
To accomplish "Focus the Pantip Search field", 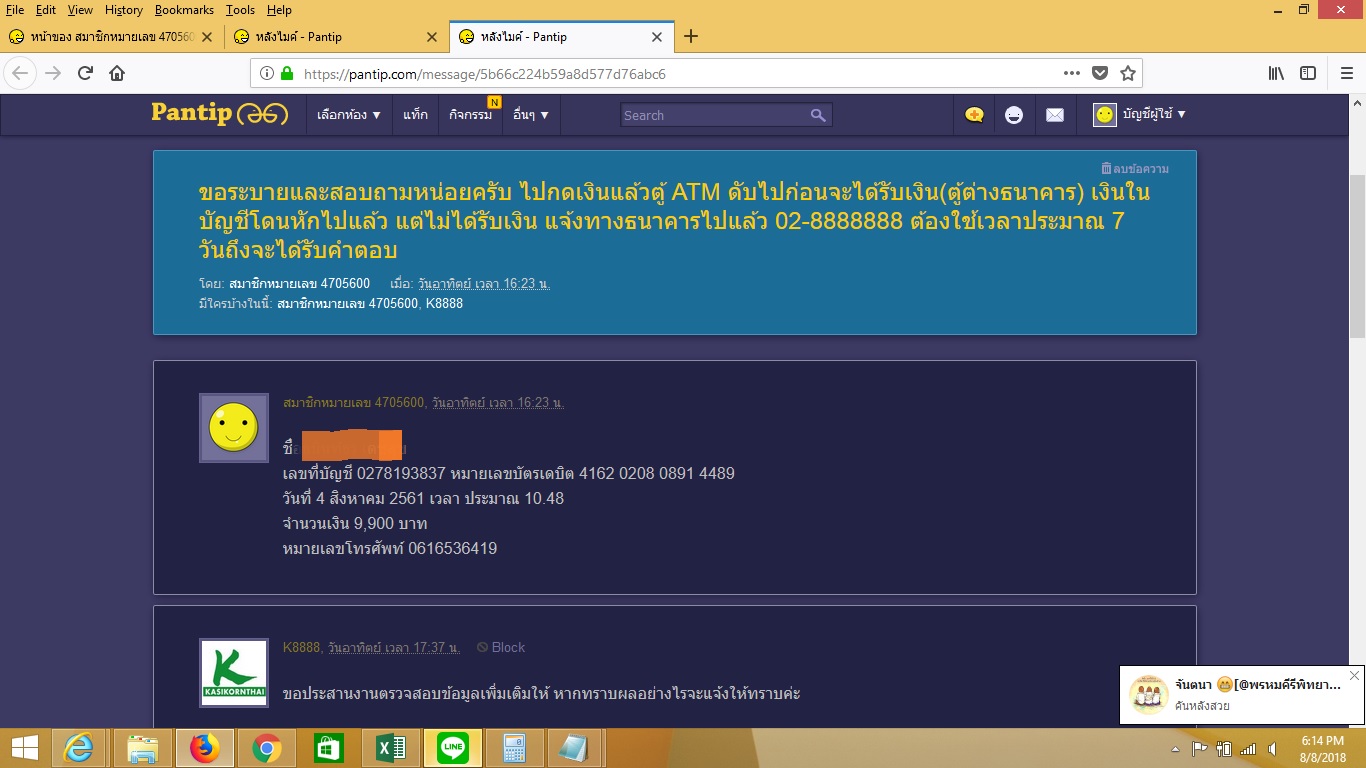I will [714, 115].
